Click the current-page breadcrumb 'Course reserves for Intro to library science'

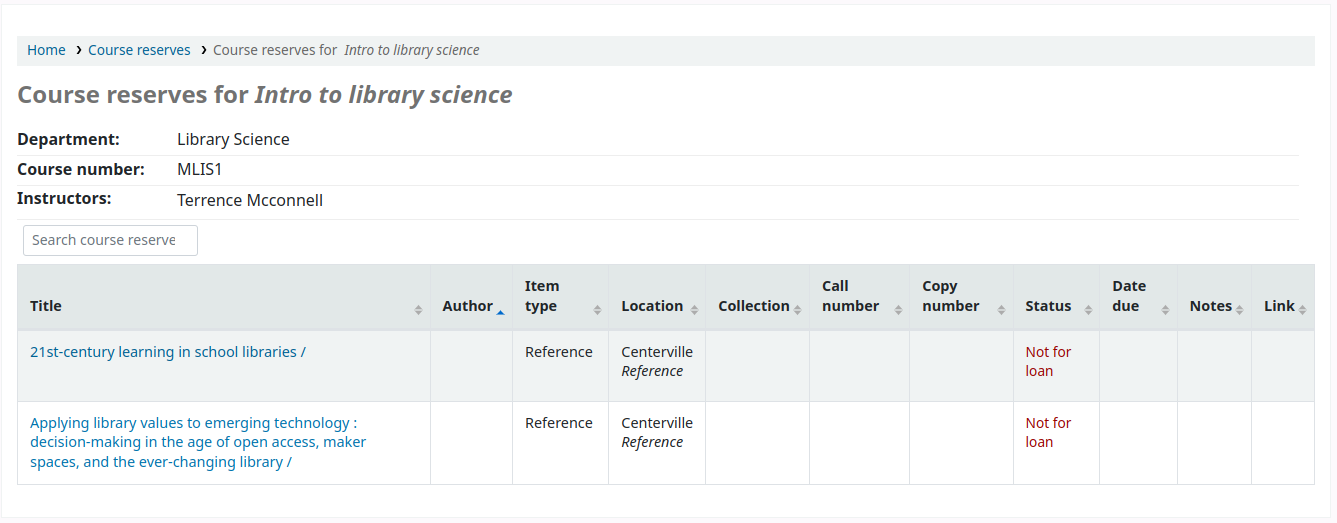tap(346, 50)
